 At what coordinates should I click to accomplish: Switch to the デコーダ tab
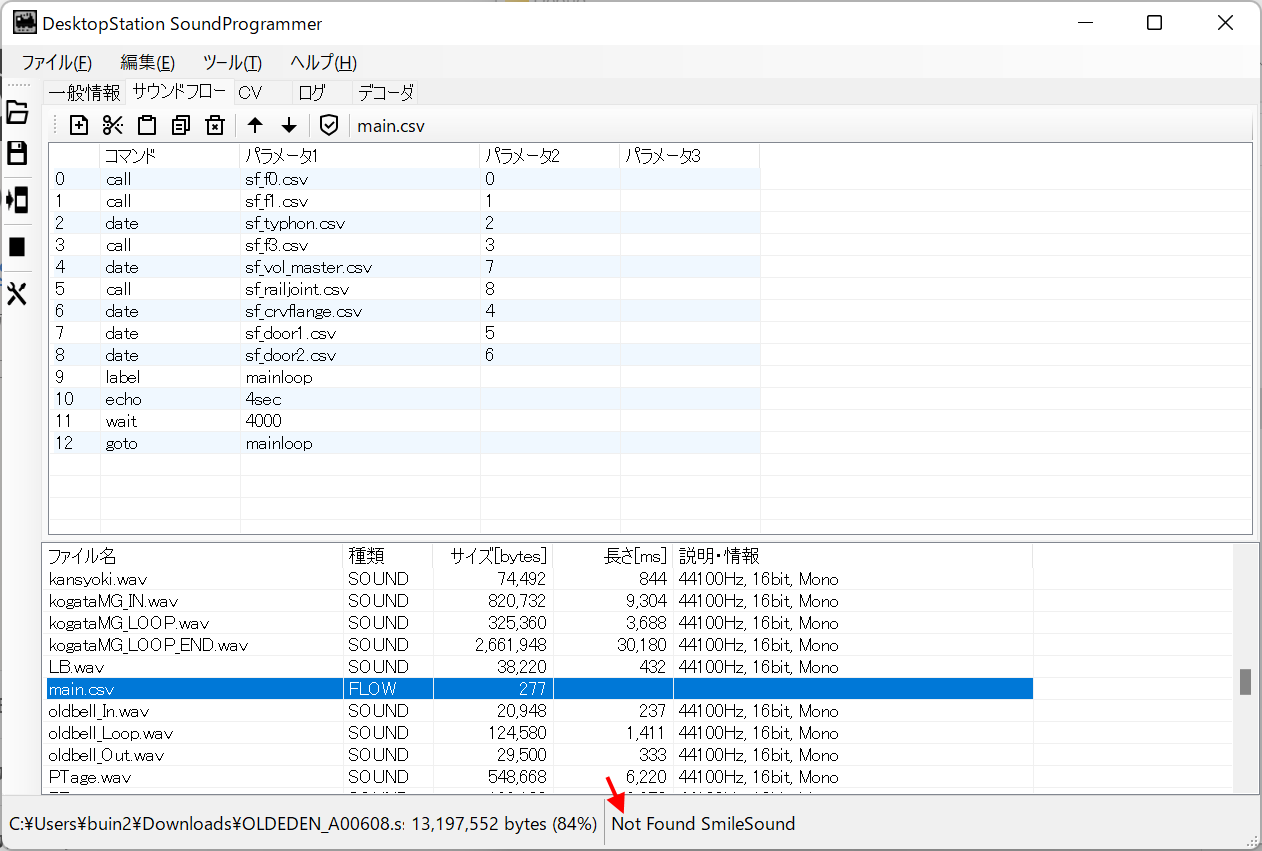pyautogui.click(x=386, y=93)
